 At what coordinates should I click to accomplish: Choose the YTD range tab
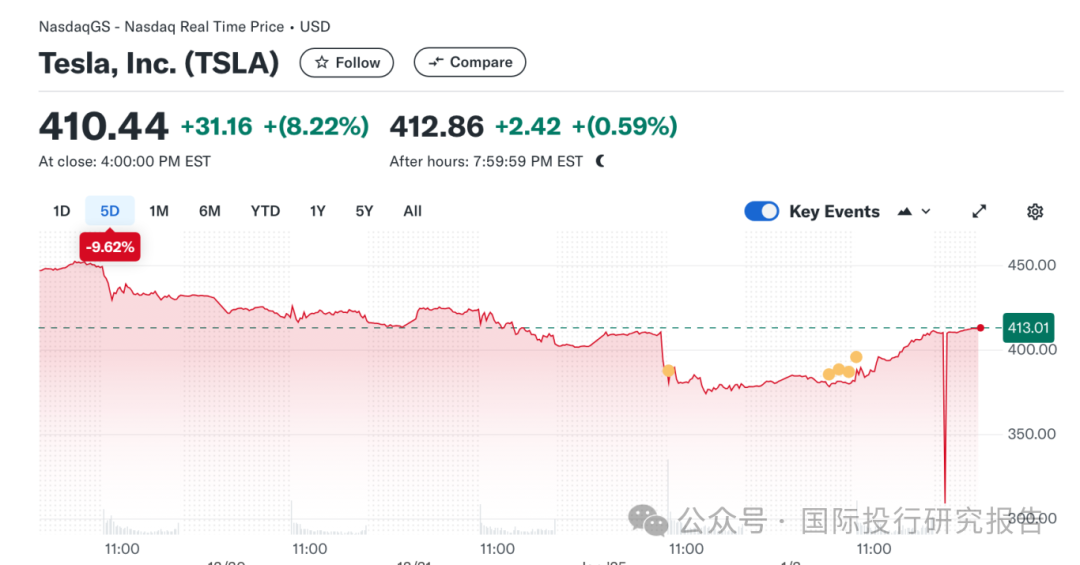click(x=265, y=211)
